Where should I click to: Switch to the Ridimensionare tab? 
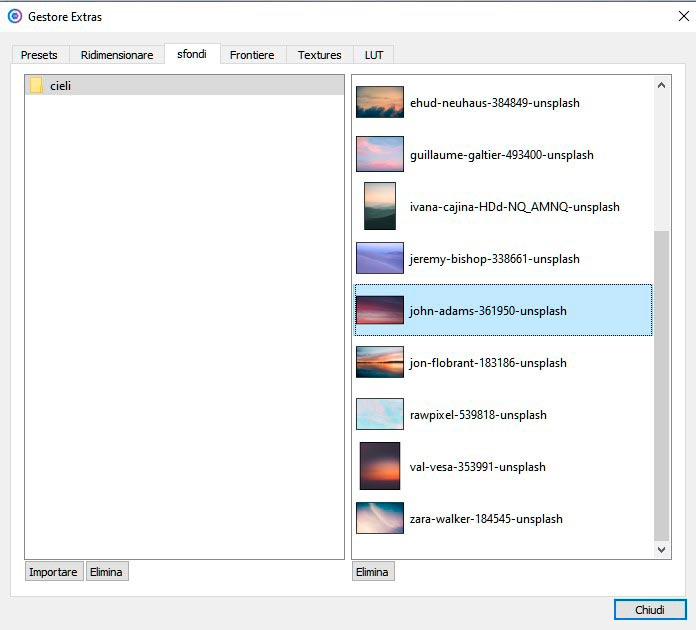[x=117, y=55]
